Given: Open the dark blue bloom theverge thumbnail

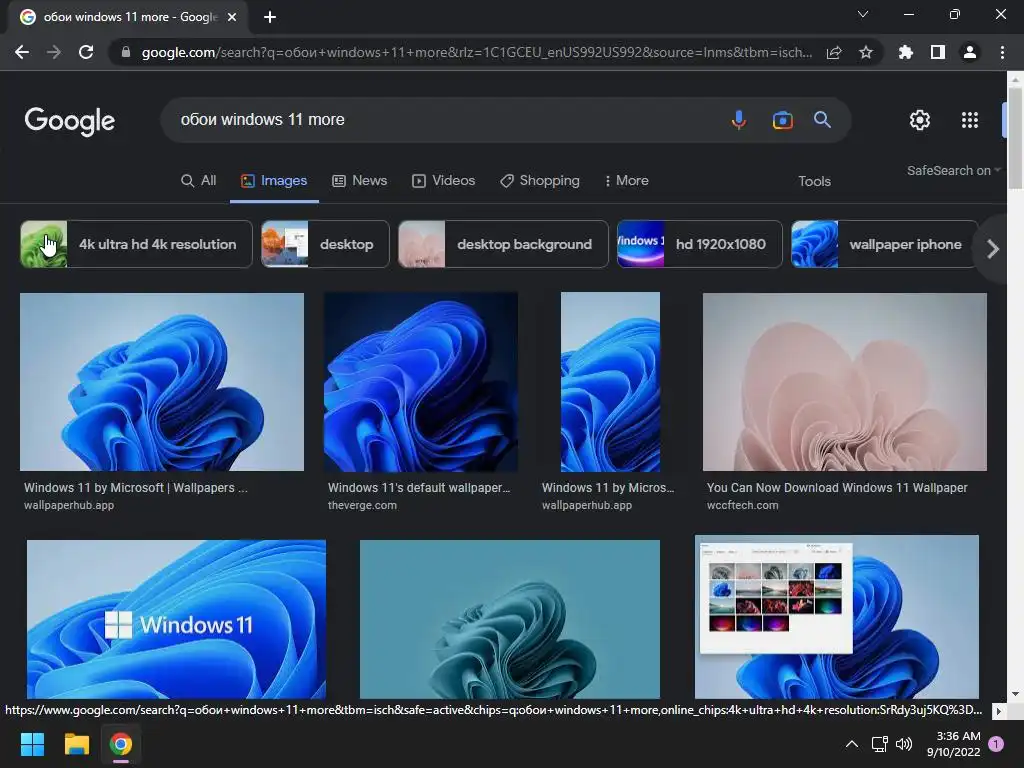Looking at the screenshot, I should [421, 382].
